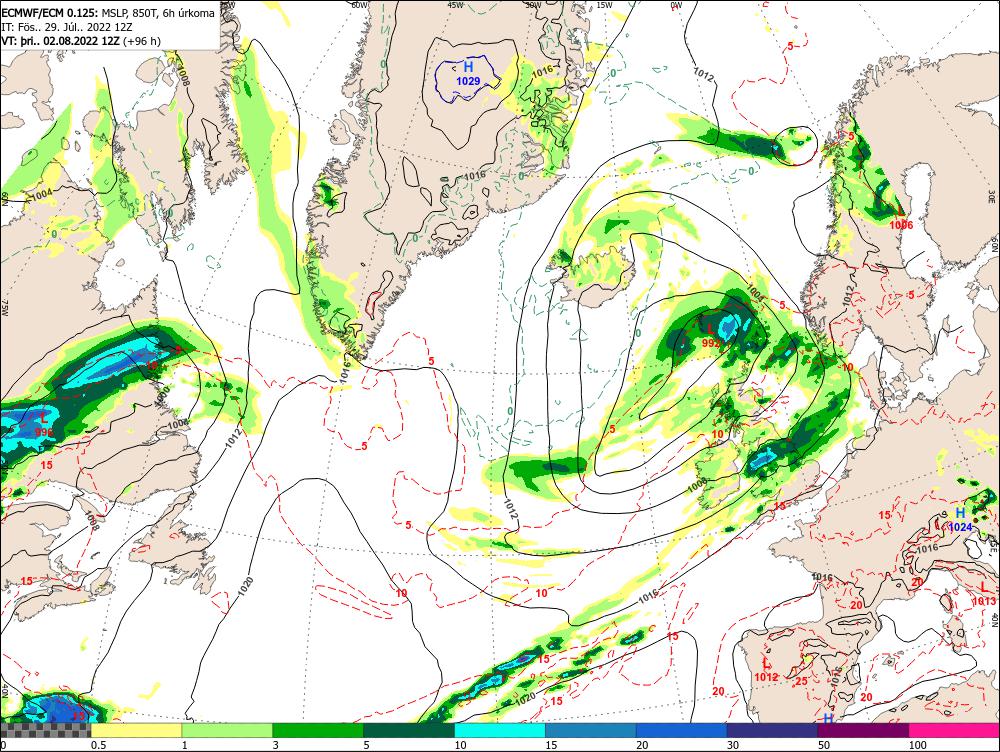Click the '30' legend scale label
1000x752 pixels.
tap(733, 745)
